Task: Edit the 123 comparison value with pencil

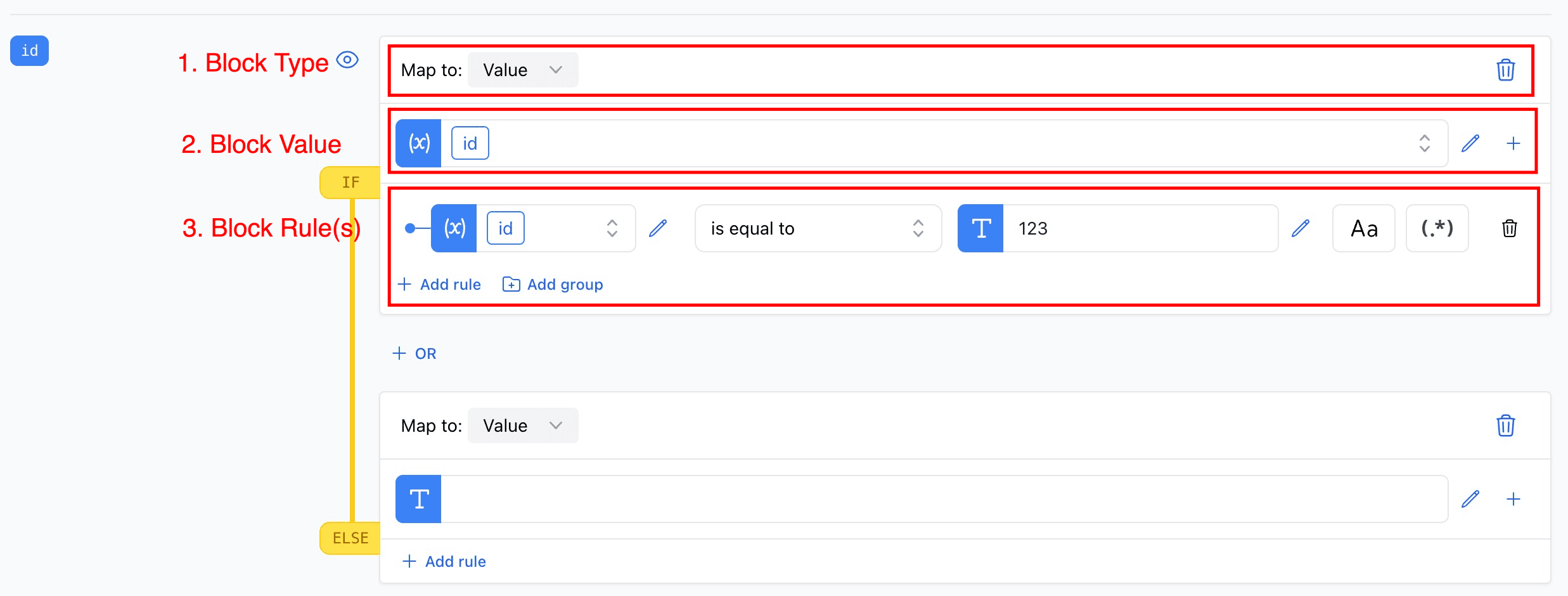Action: click(x=1301, y=228)
